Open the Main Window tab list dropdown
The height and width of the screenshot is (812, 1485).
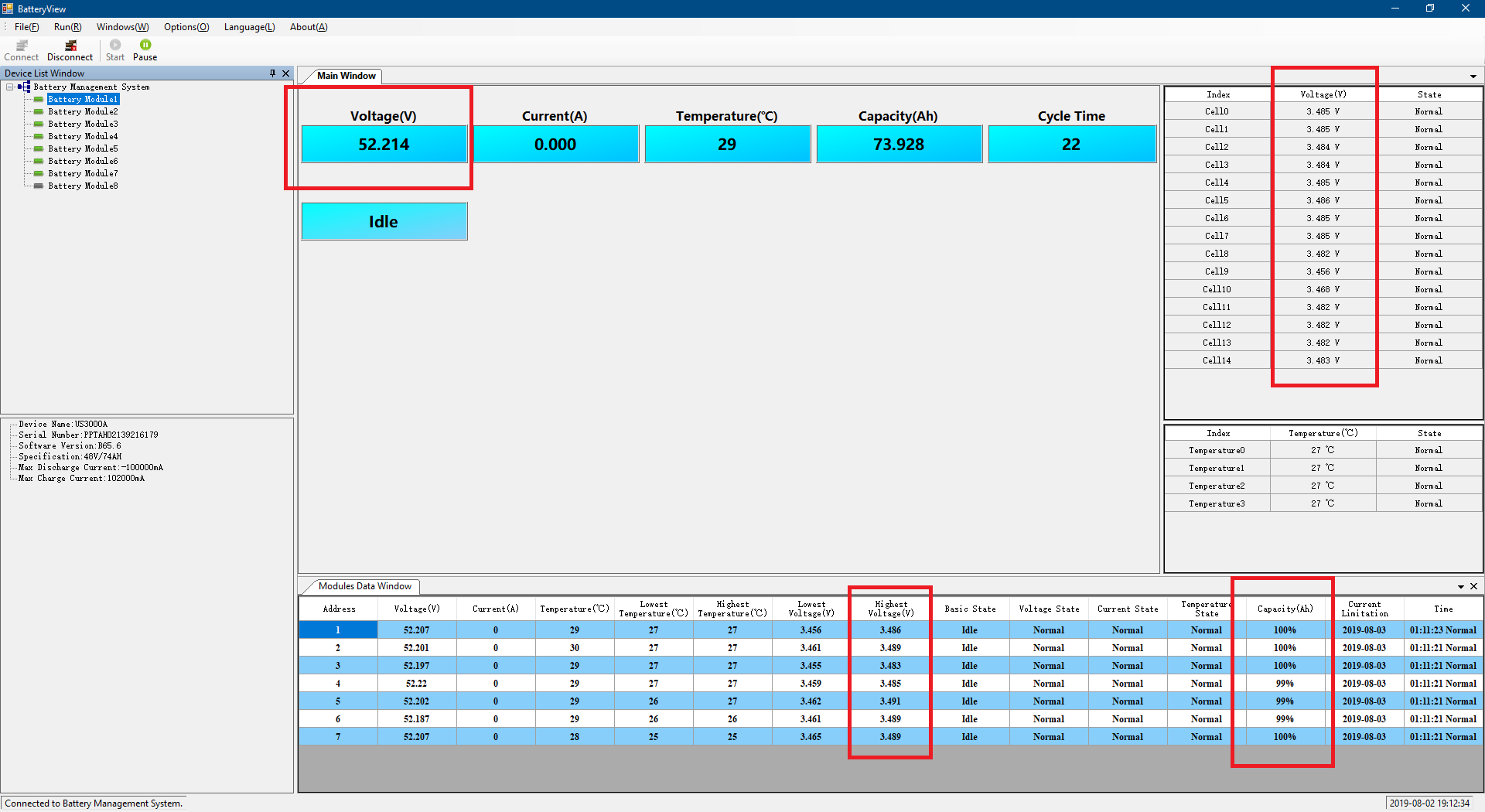1473,77
